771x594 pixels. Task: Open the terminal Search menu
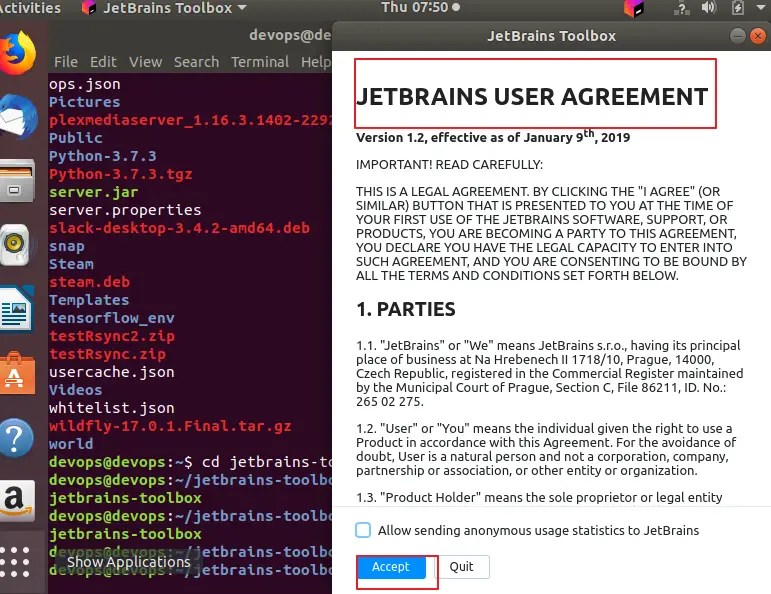pyautogui.click(x=196, y=62)
